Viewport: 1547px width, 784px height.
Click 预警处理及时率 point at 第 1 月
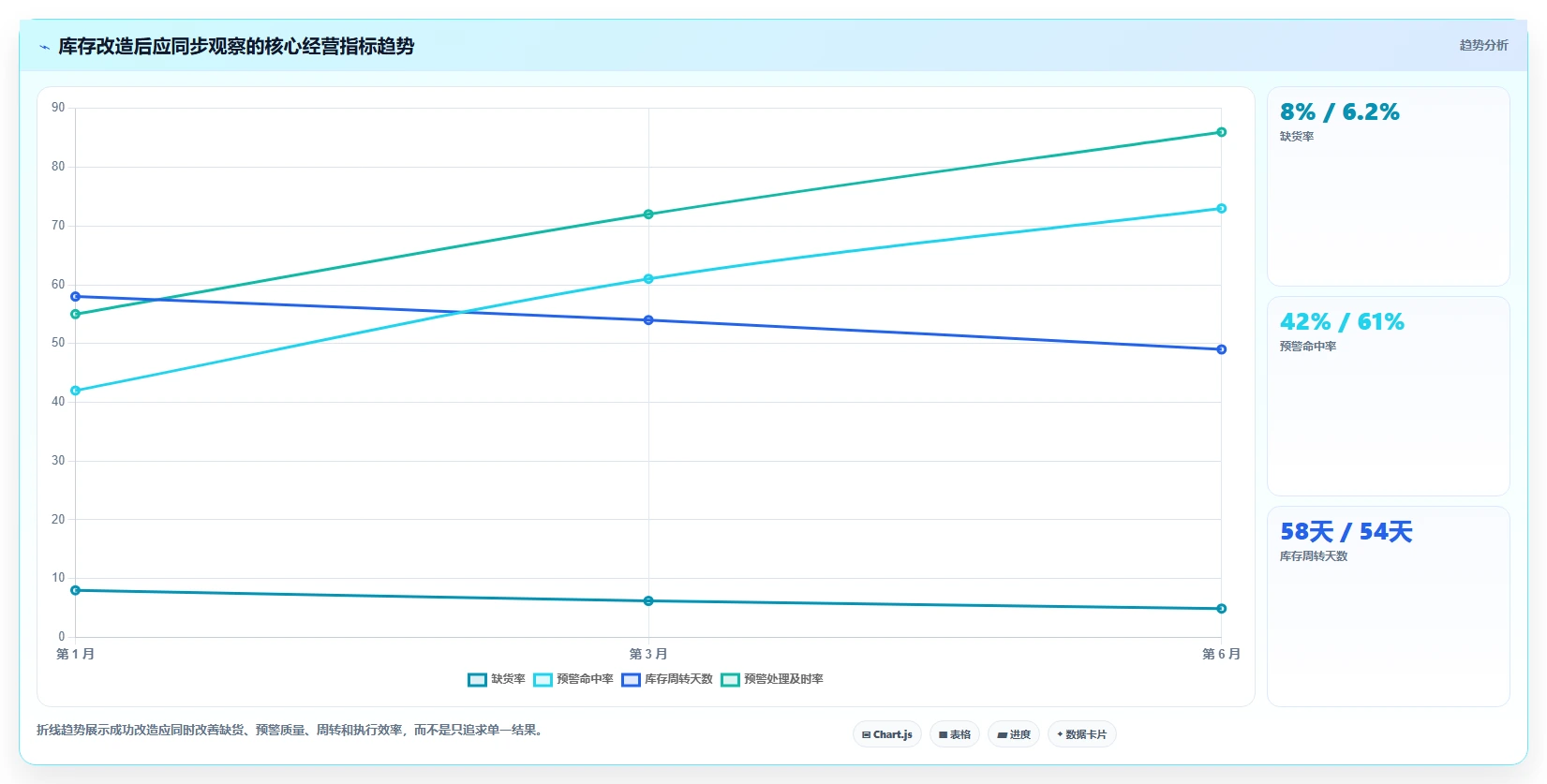click(76, 314)
